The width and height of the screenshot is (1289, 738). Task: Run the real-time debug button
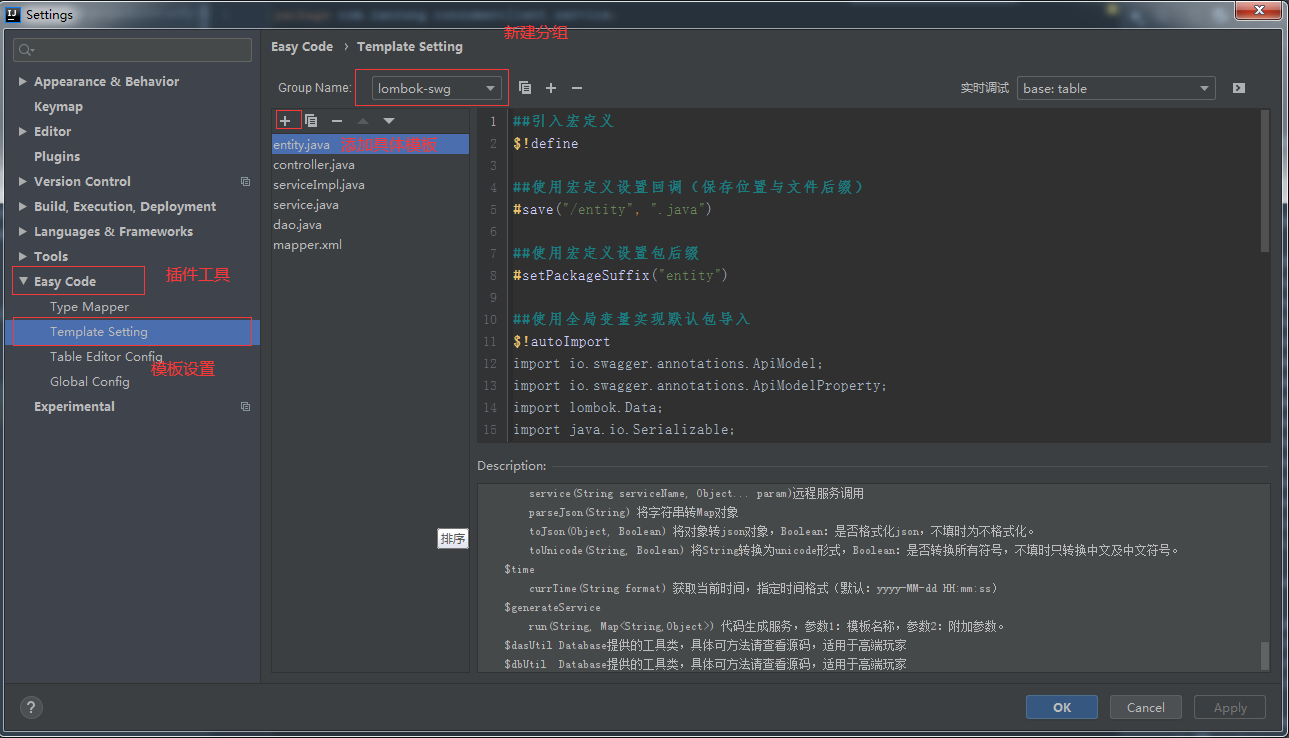pyautogui.click(x=1239, y=88)
